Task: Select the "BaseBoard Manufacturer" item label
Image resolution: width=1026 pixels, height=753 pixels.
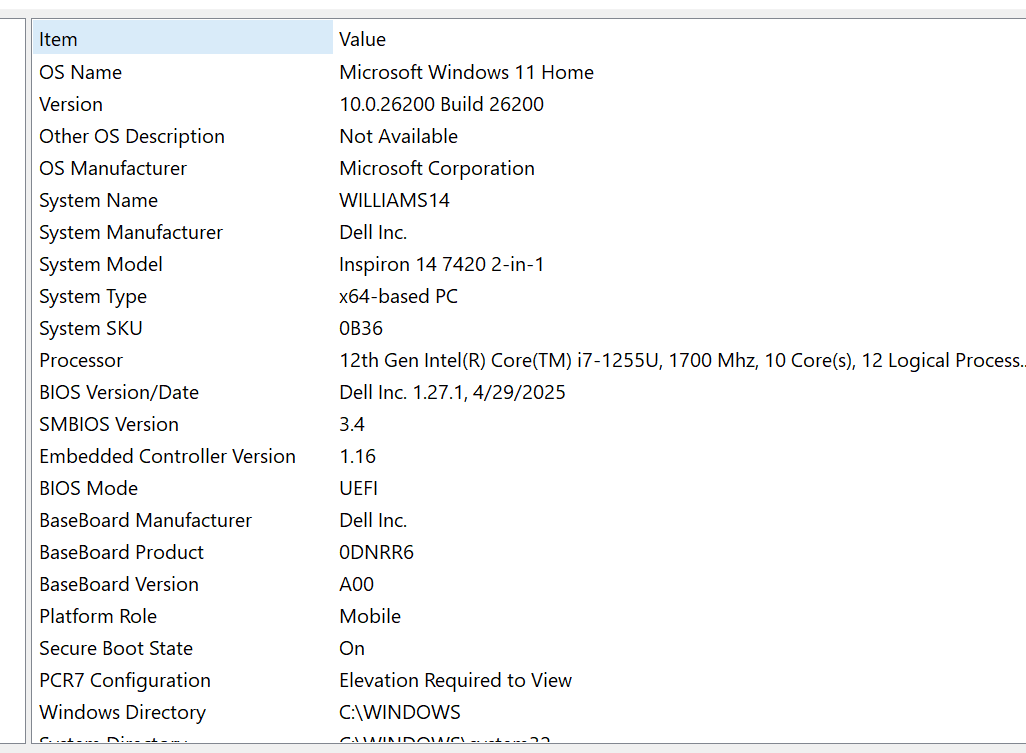Action: coord(146,521)
